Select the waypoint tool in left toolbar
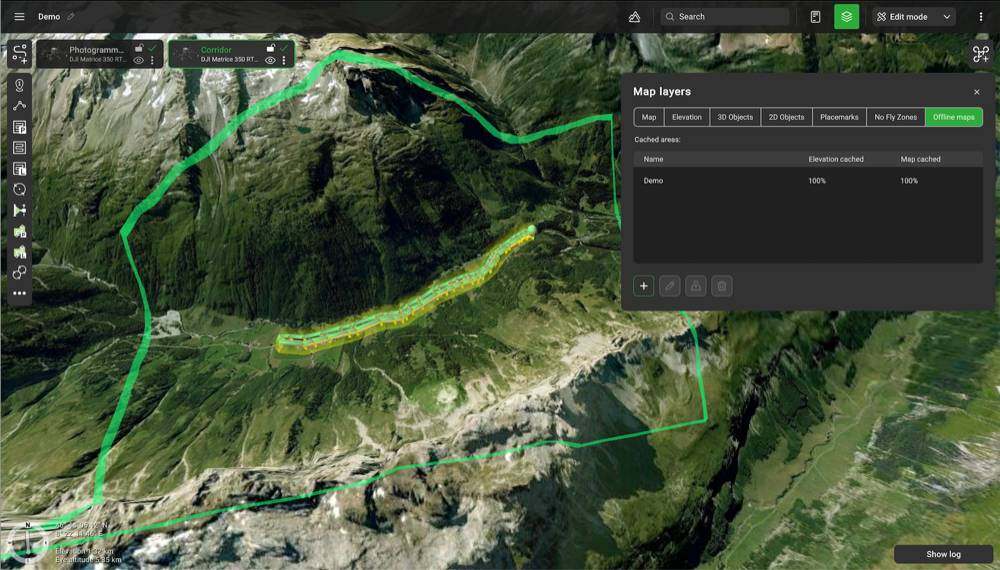This screenshot has height=570, width=1000. [x=19, y=85]
